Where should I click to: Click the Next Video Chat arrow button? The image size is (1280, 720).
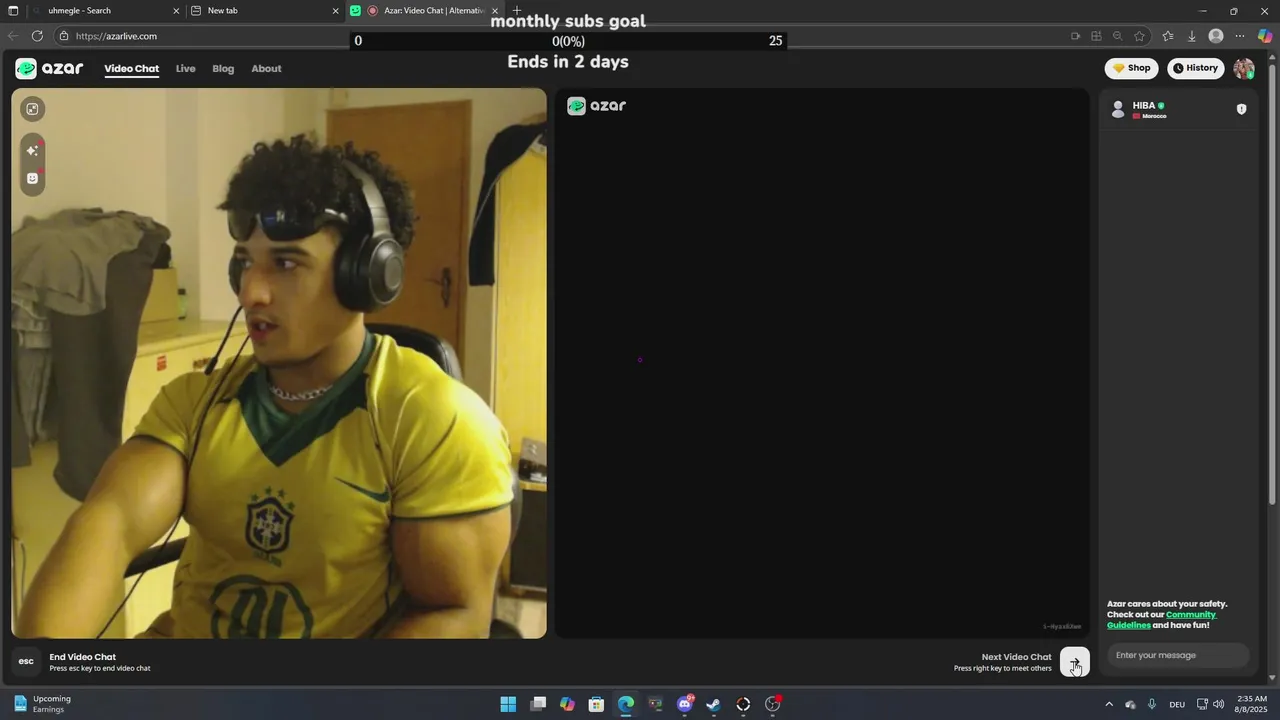click(x=1075, y=662)
